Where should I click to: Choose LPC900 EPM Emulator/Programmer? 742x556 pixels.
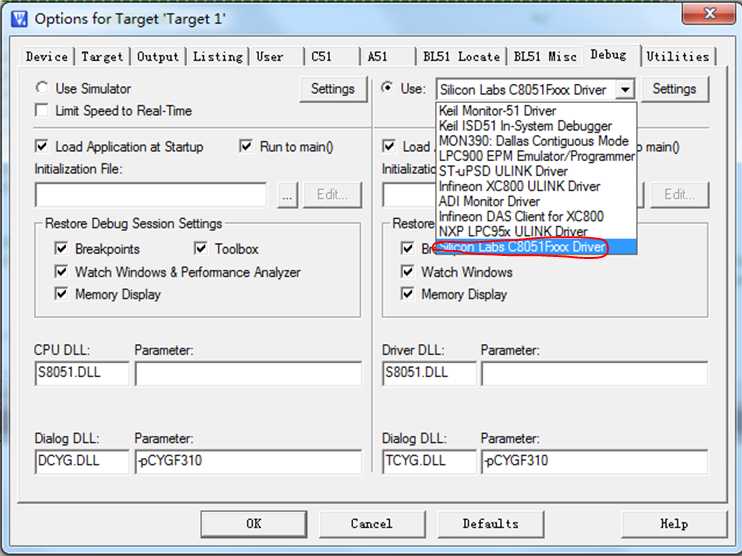click(x=536, y=156)
